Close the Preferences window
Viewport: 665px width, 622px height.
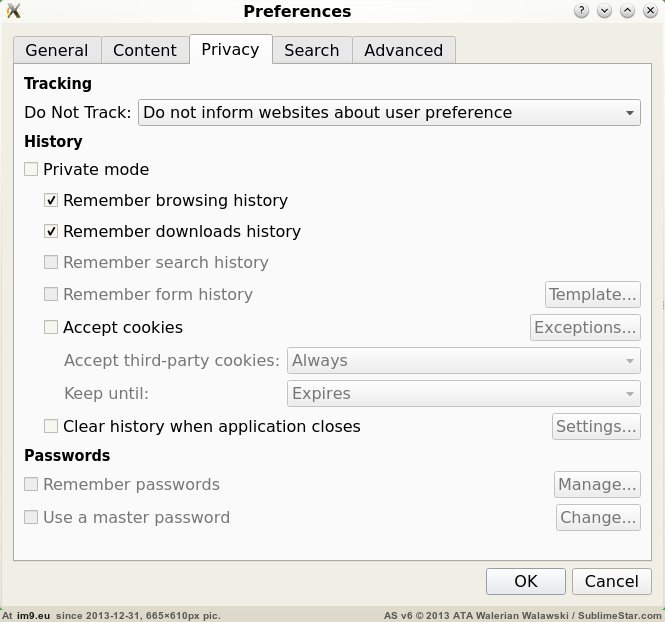[x=650, y=12]
